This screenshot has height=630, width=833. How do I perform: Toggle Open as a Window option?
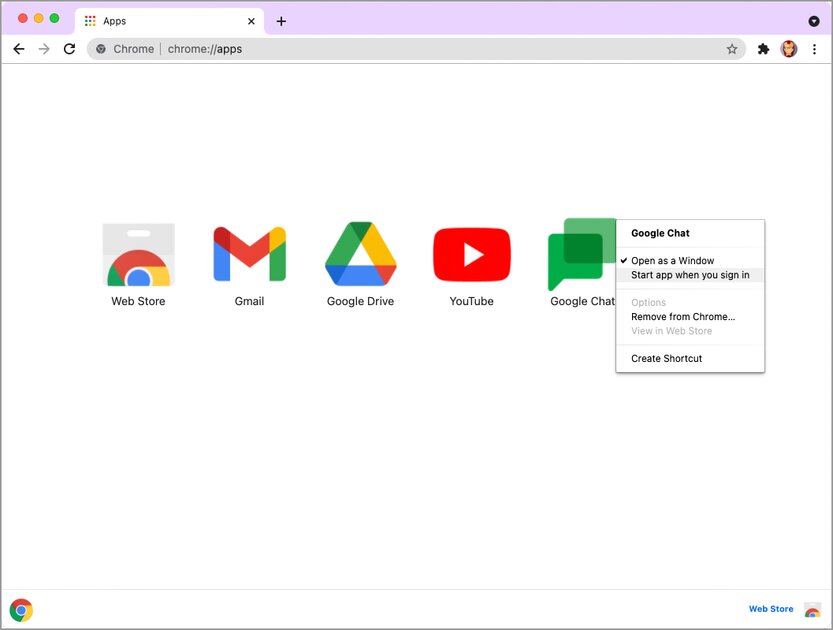[690, 261]
